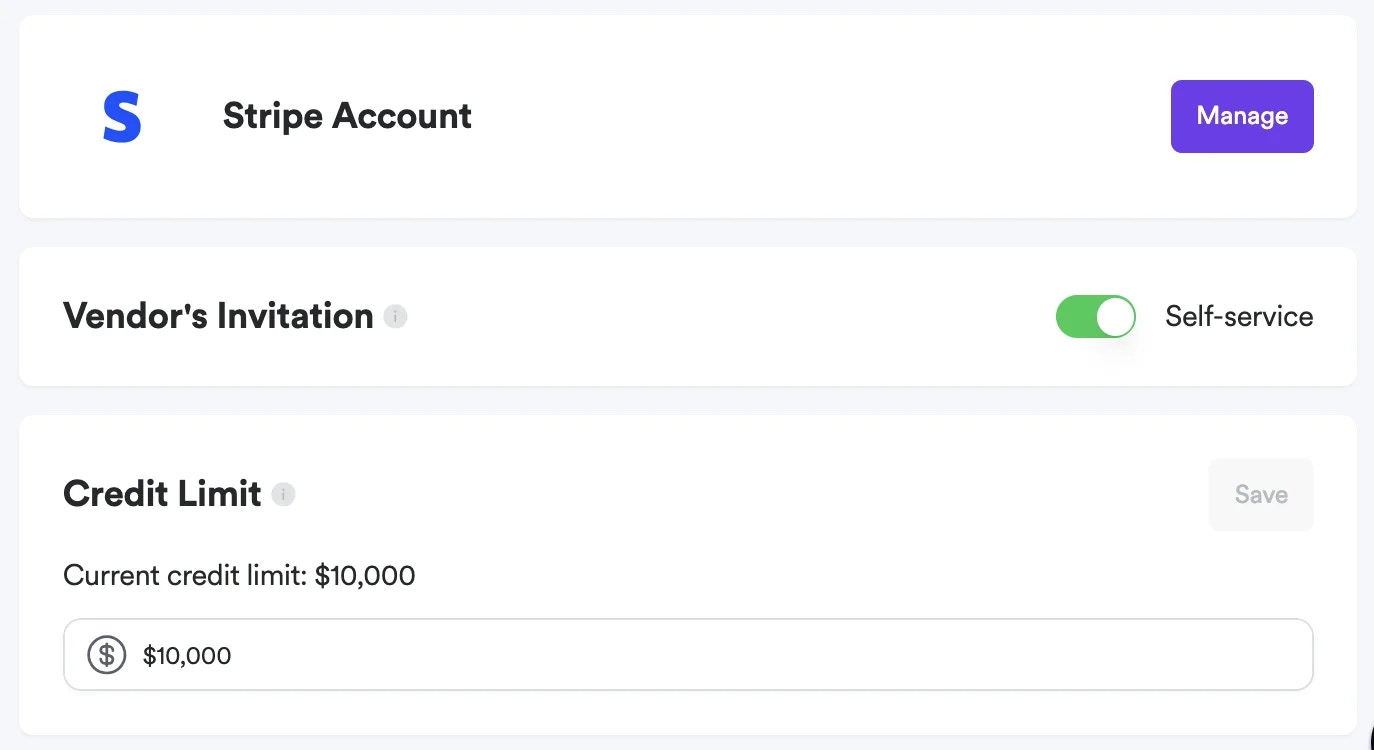Click the Credit Limit heading
The height and width of the screenshot is (750, 1374).
163,493
